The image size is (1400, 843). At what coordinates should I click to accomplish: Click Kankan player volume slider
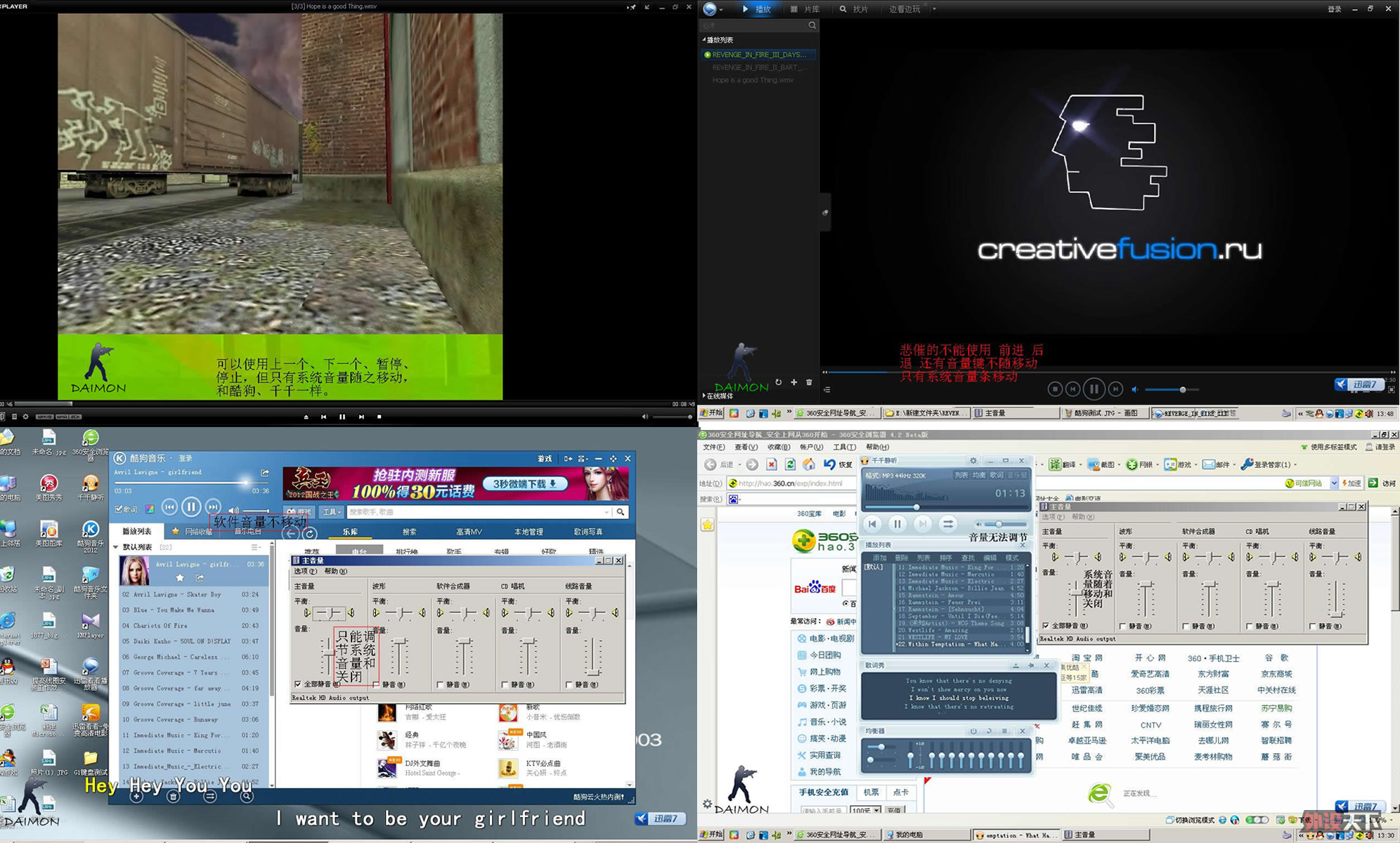[x=1171, y=389]
